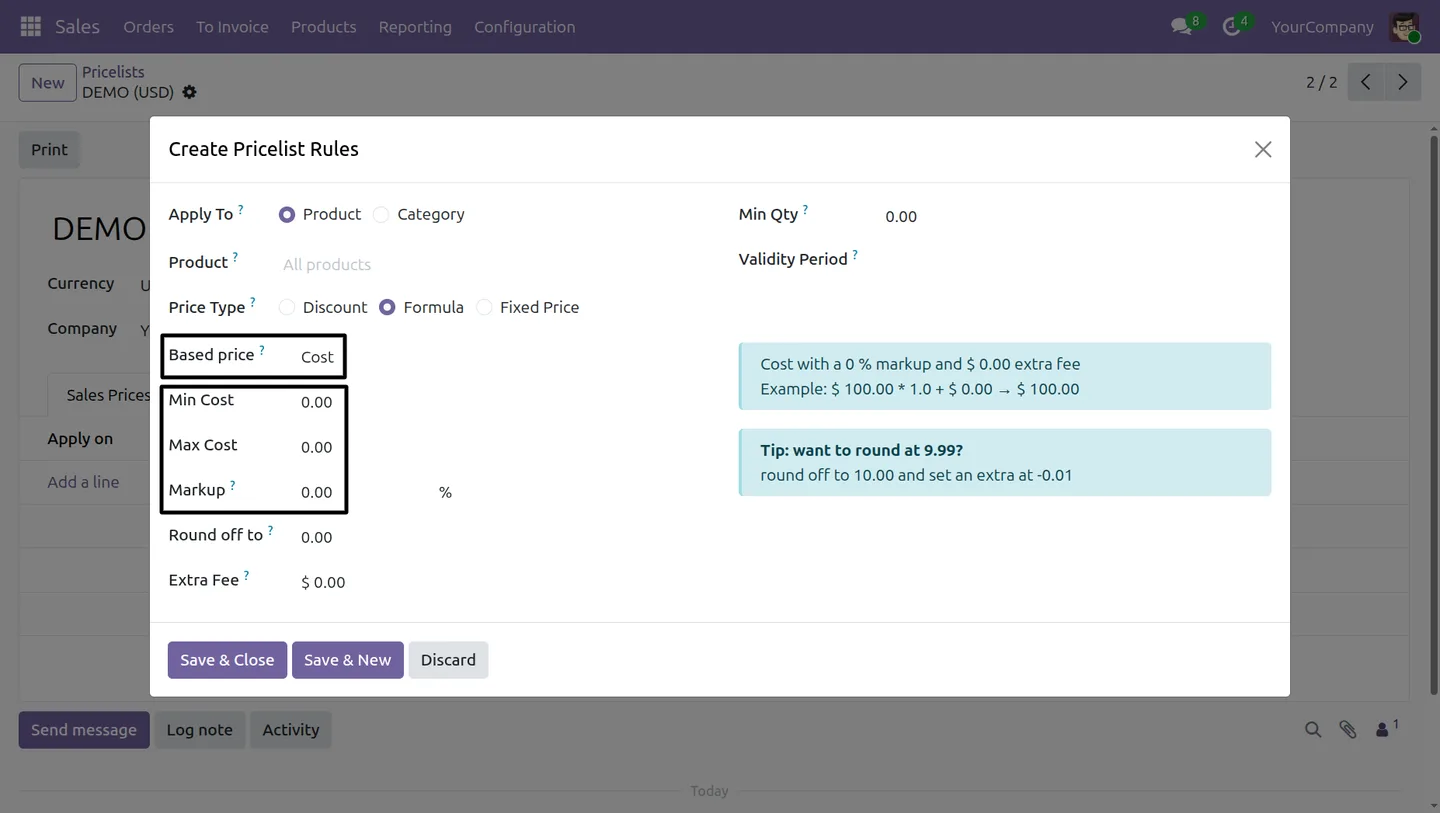
Task: Go to next pricelist record arrow
Action: tap(1403, 82)
